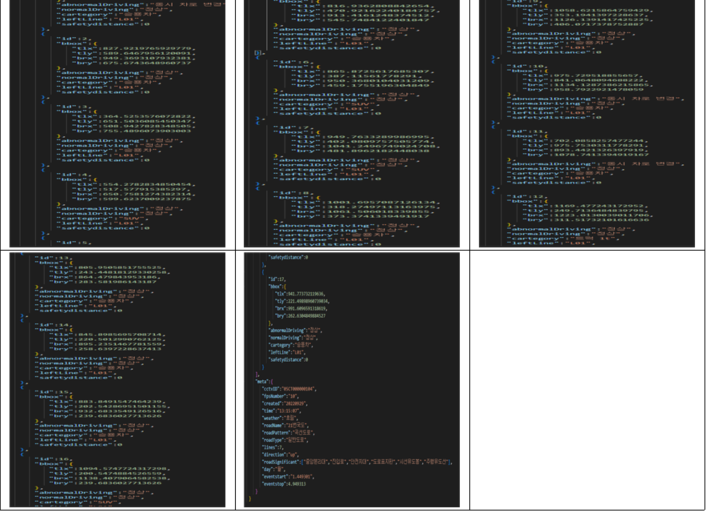Click the "cctvID" line
The width and height of the screenshot is (710, 512).
289,389
